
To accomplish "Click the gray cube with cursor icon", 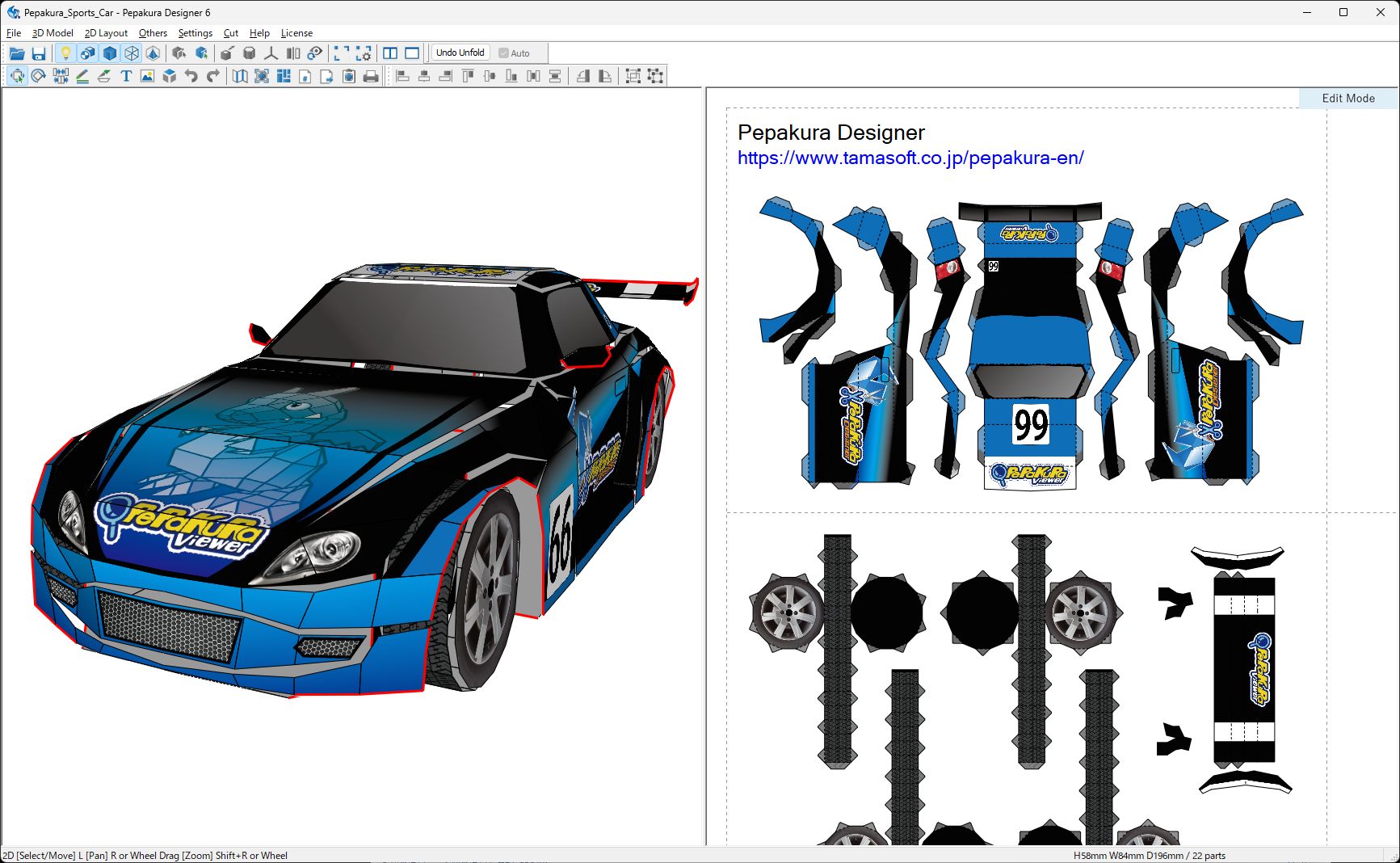I will pos(179,53).
